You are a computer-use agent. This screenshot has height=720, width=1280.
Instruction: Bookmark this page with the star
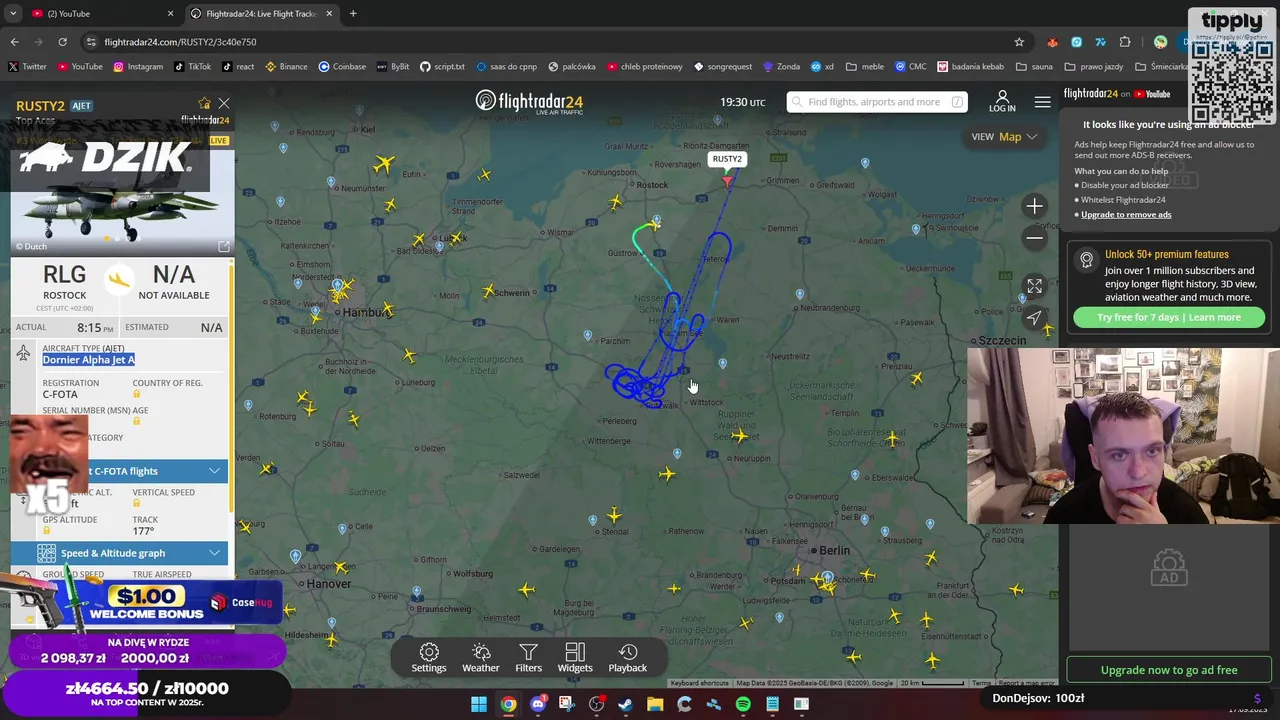pyautogui.click(x=1019, y=42)
